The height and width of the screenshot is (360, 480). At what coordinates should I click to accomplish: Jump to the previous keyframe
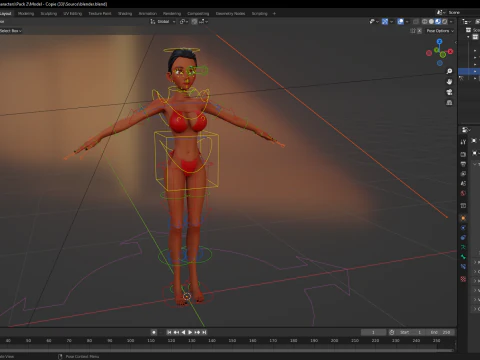[176, 332]
